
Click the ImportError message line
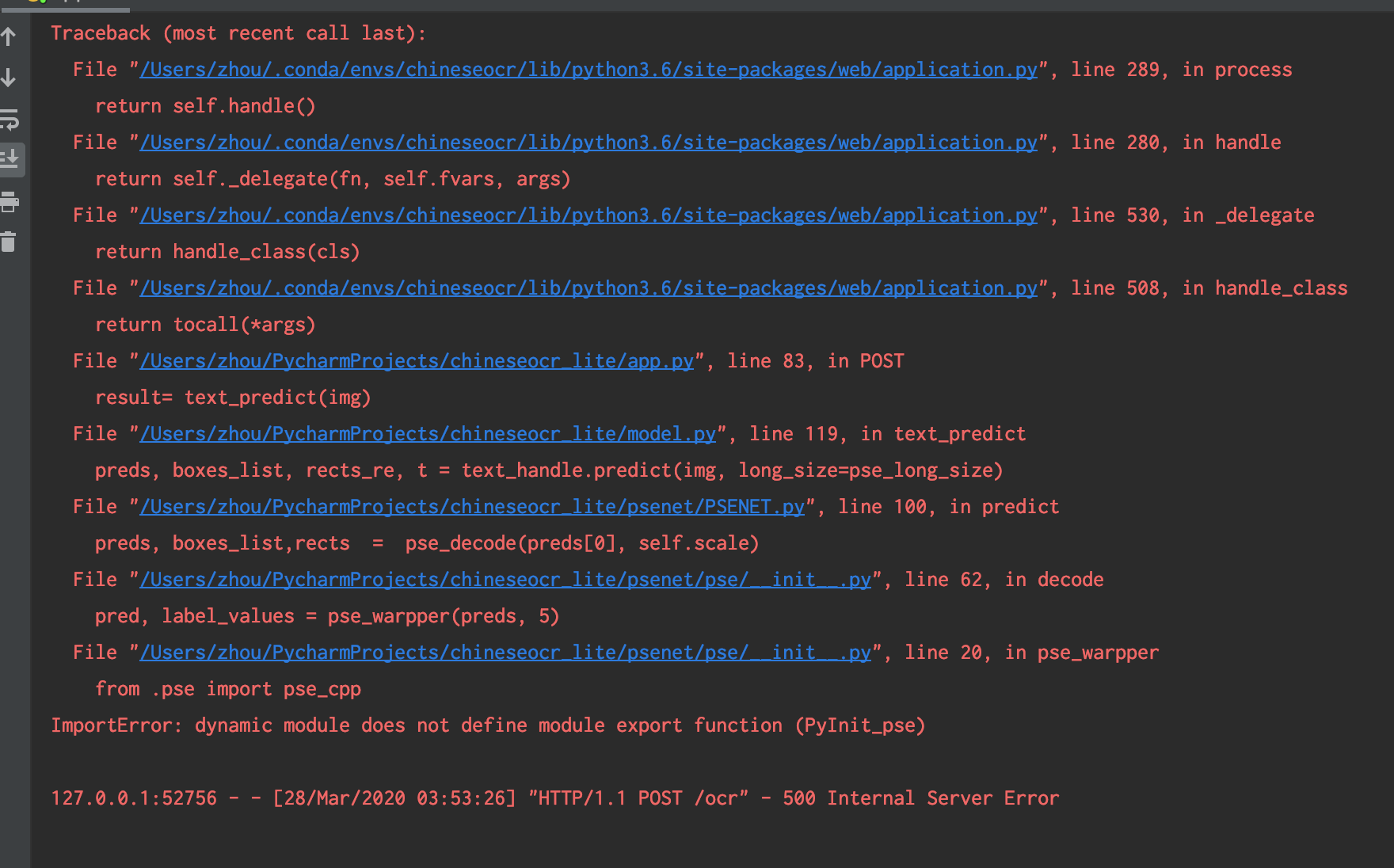pyautogui.click(x=487, y=725)
